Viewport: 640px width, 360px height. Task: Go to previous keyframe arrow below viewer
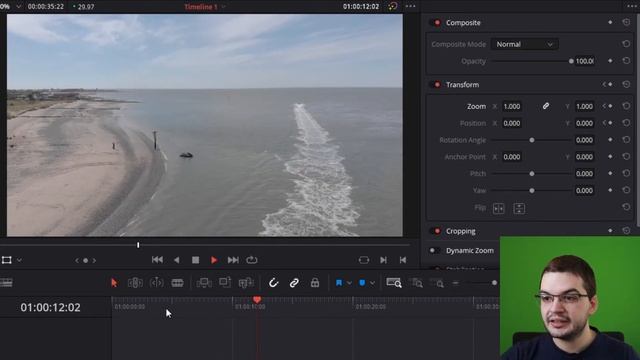(77, 260)
